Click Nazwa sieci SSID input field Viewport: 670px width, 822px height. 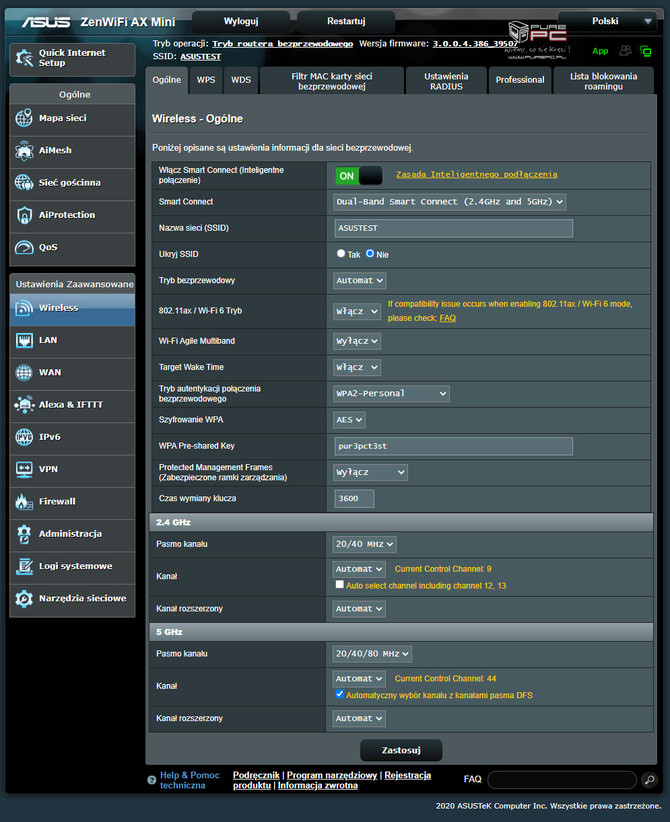pyautogui.click(x=453, y=228)
